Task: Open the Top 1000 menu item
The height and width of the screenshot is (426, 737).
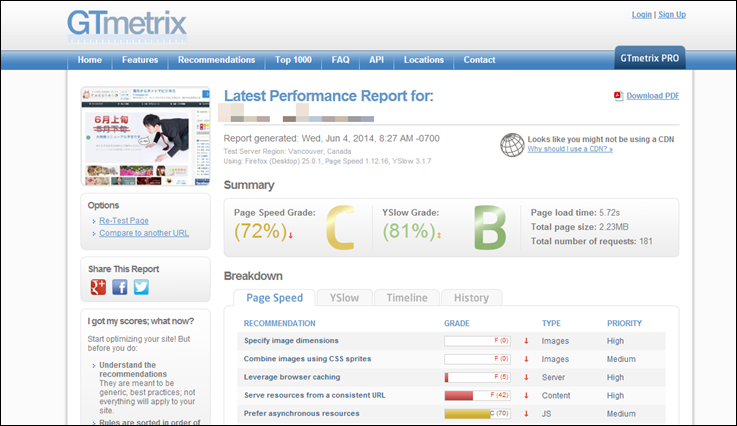Action: [293, 60]
